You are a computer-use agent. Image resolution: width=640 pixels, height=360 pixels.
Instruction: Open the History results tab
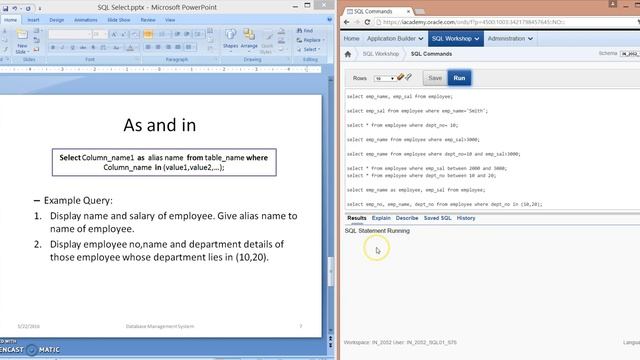(466, 218)
